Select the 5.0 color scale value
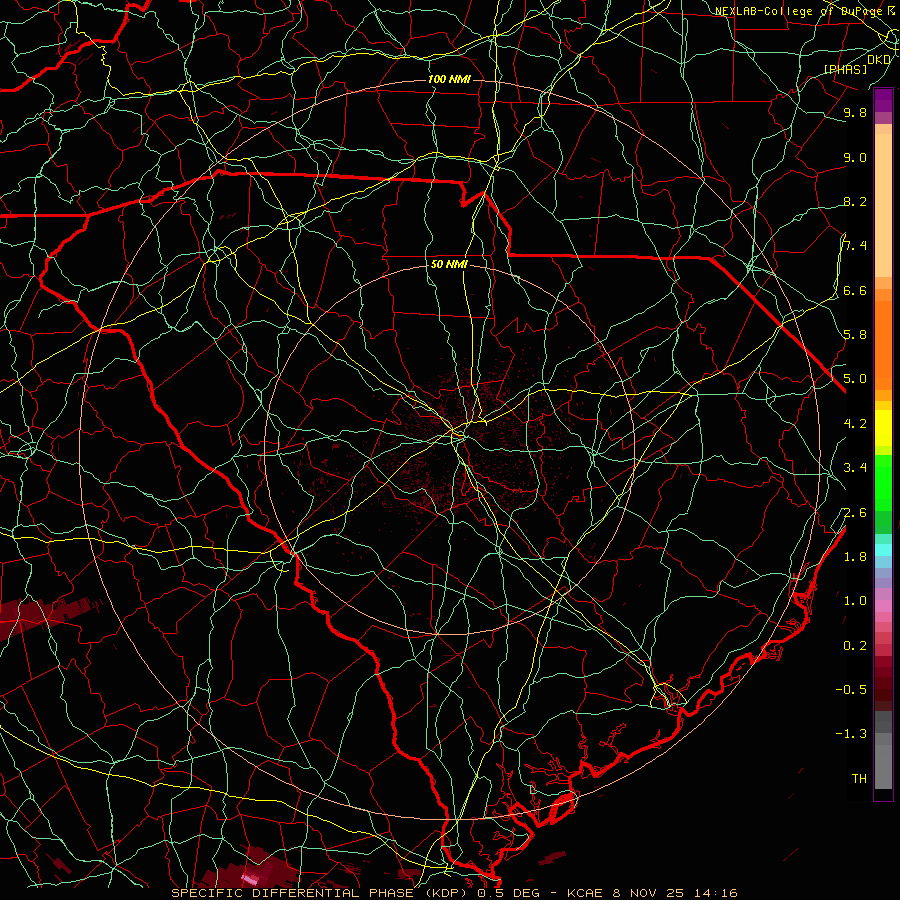This screenshot has height=900, width=900. [x=855, y=379]
